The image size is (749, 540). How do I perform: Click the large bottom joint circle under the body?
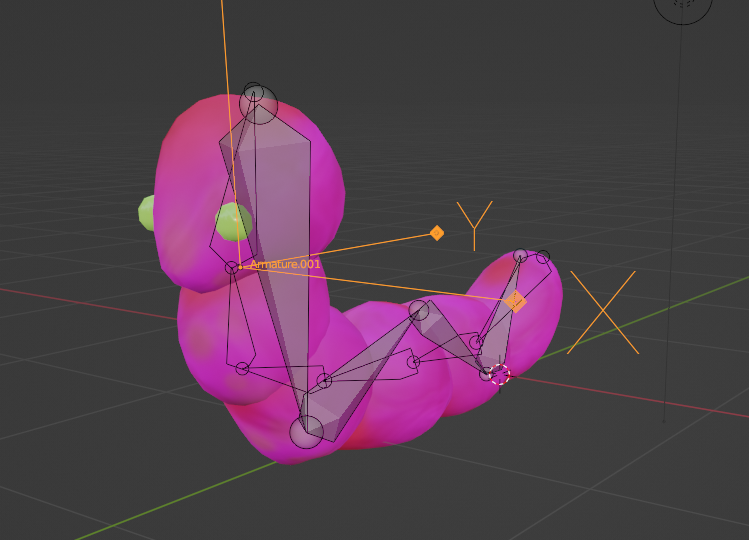coord(306,432)
